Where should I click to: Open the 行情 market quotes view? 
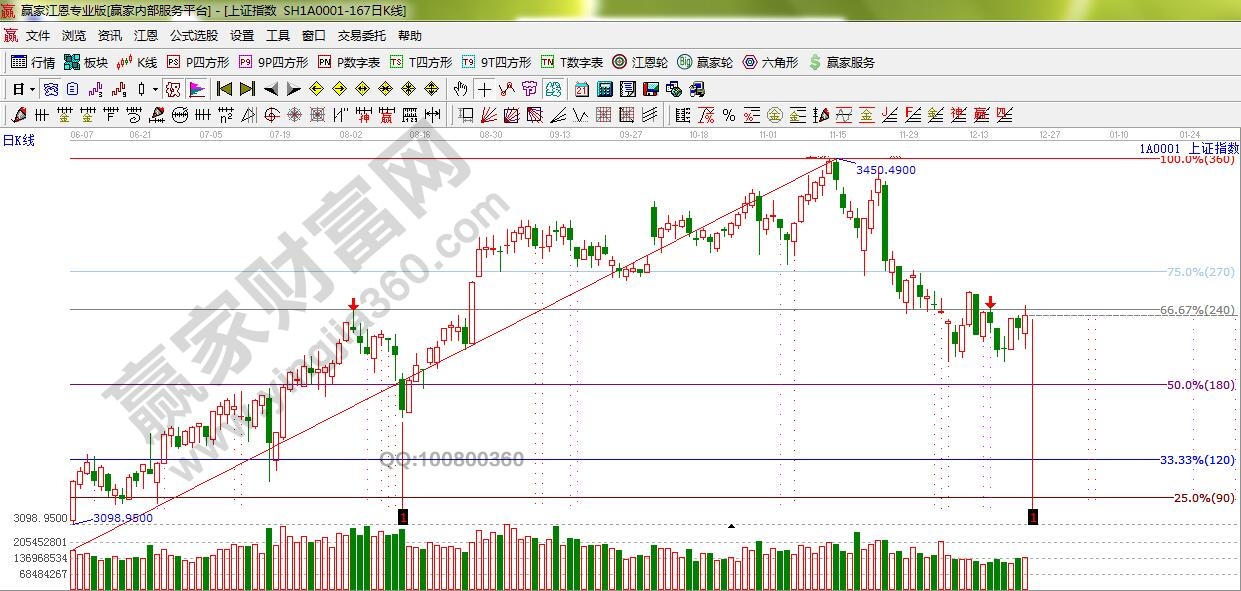pyautogui.click(x=33, y=62)
